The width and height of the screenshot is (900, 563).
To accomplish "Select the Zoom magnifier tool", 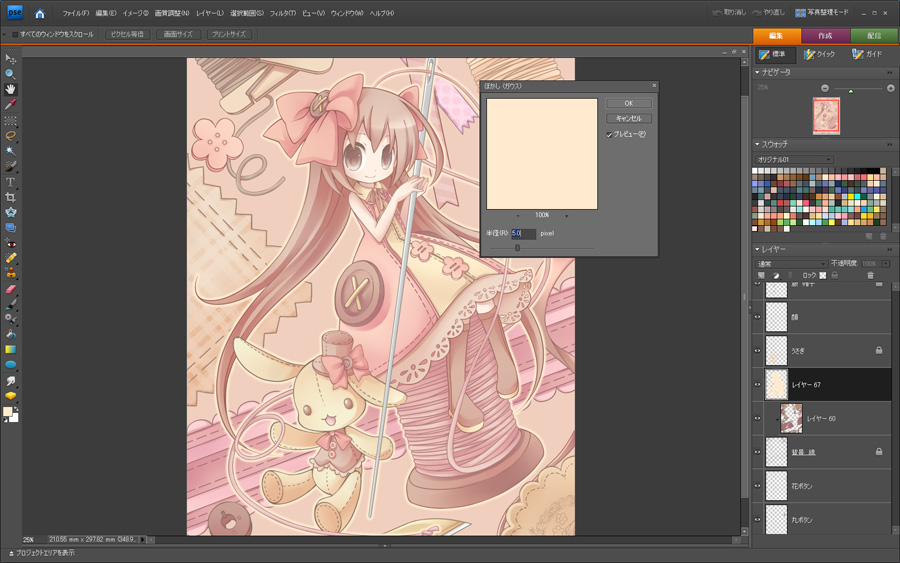I will 10,74.
